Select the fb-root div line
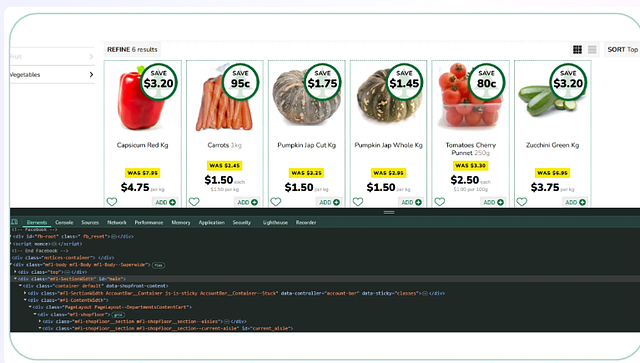 coord(73,236)
